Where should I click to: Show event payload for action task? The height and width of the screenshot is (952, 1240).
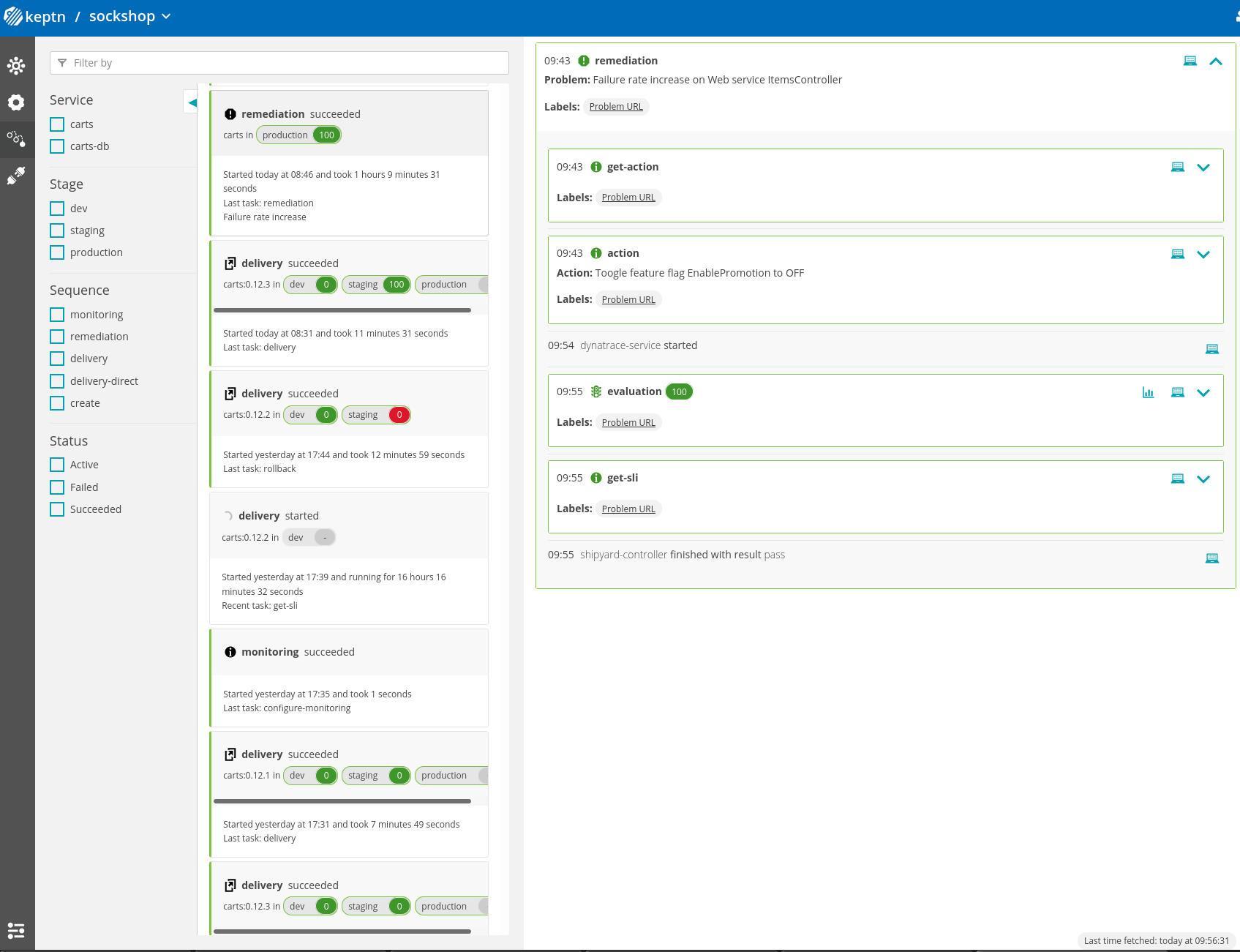[1178, 254]
